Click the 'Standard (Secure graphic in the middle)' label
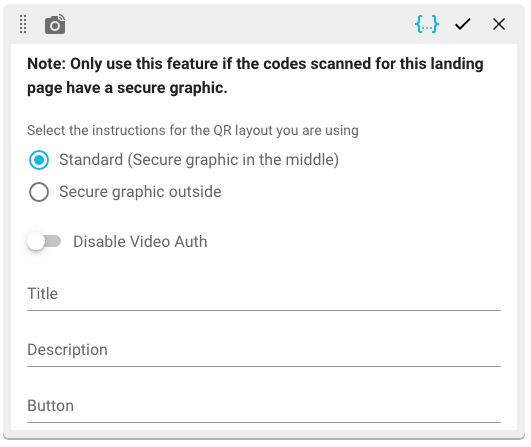Viewport: 531px width, 447px height. pos(199,160)
